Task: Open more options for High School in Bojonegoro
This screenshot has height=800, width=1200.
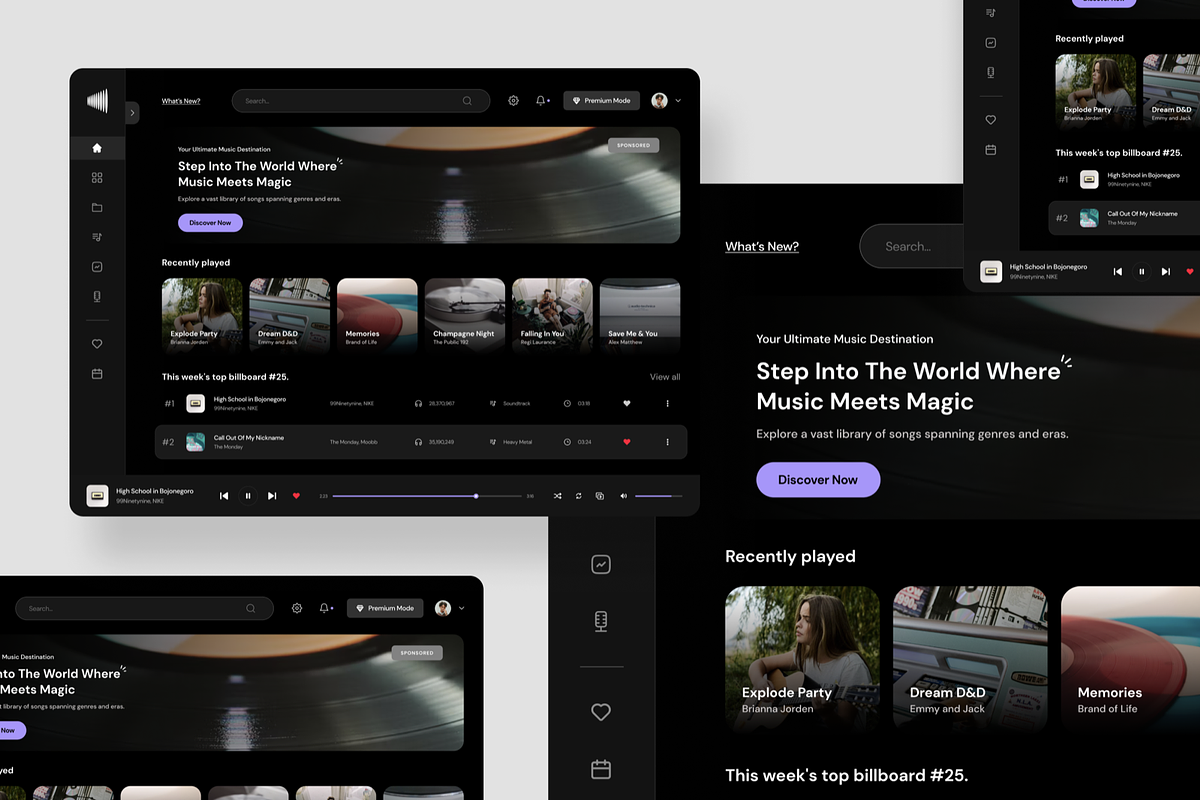Action: coord(667,403)
